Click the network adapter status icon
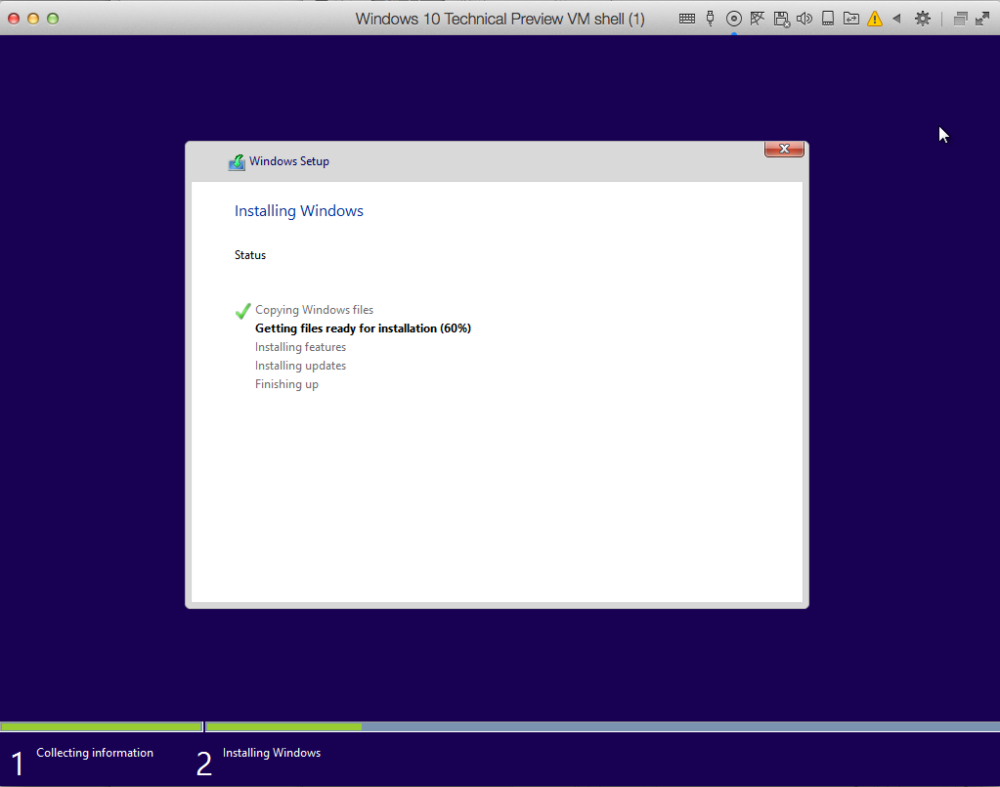This screenshot has width=1000, height=787. pos(757,18)
